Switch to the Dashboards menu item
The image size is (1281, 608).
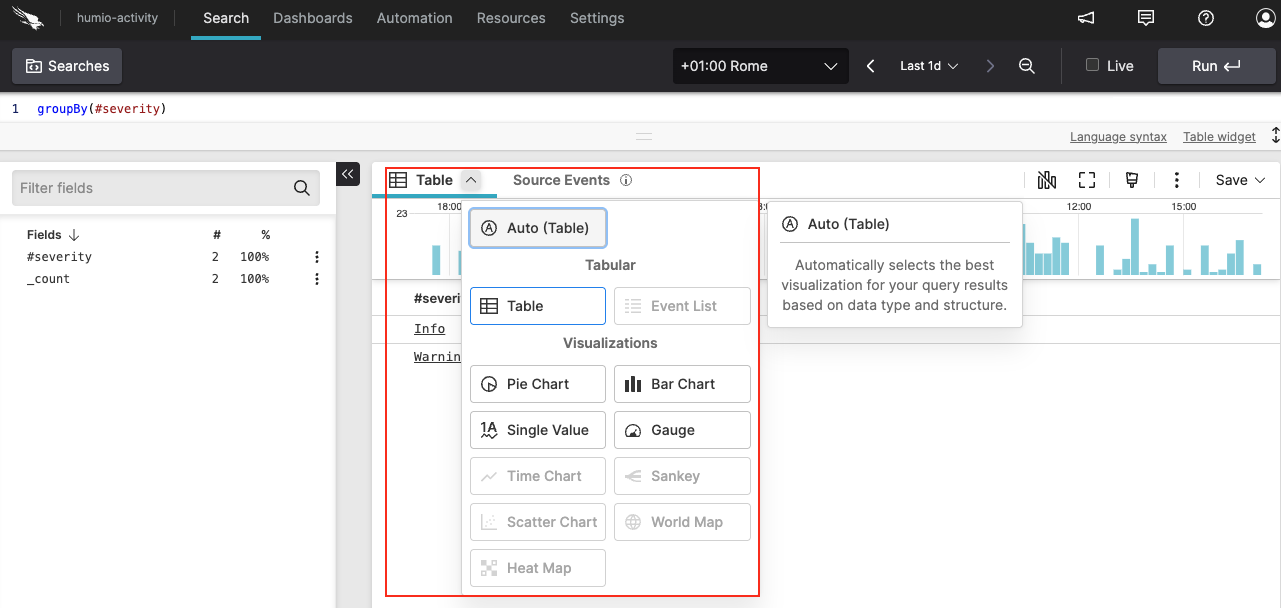tap(312, 18)
